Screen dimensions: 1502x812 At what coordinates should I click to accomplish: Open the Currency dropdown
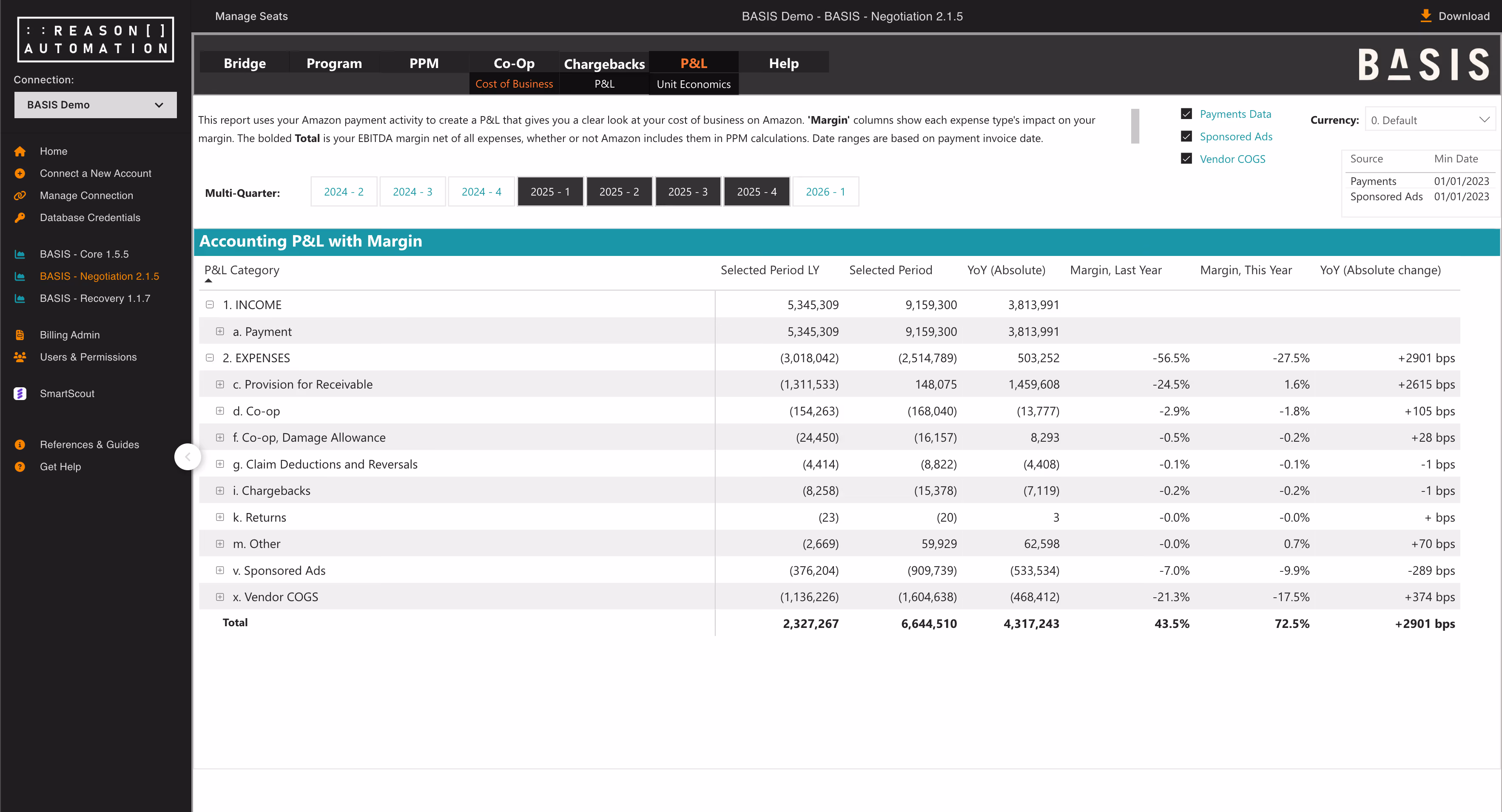1430,120
